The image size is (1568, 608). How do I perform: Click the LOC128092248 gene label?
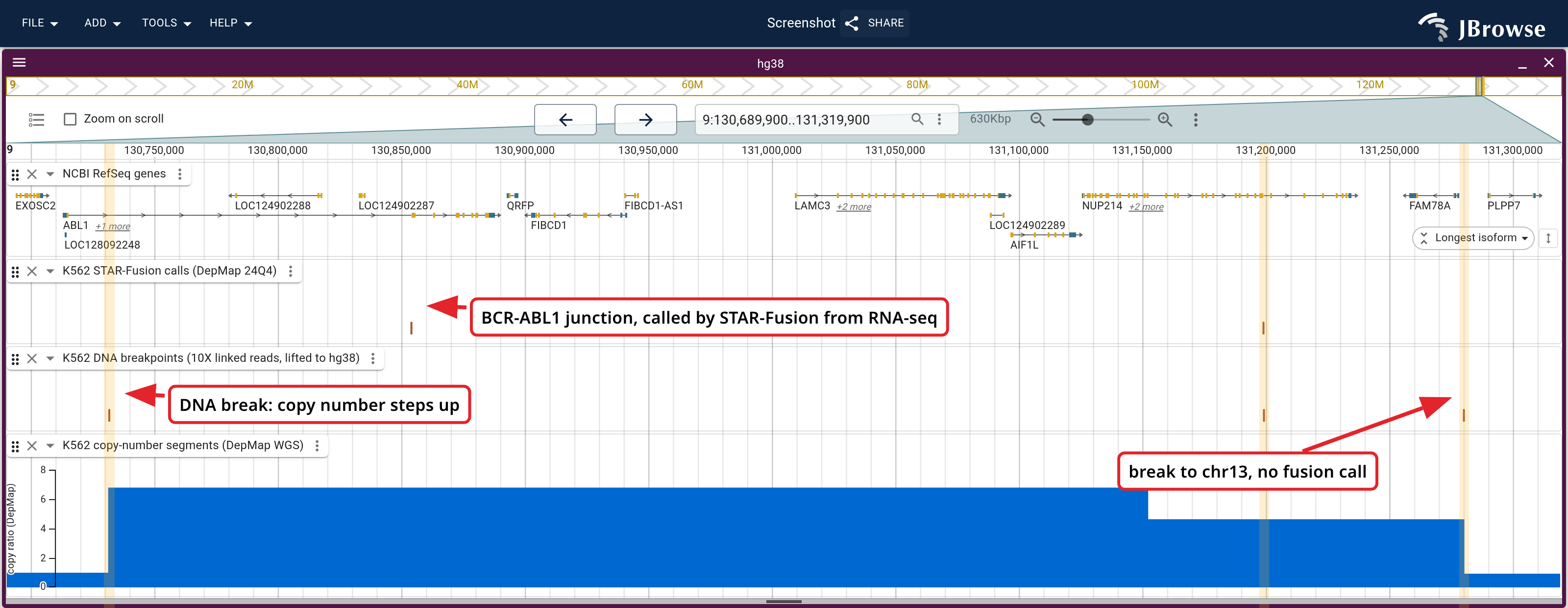102,245
